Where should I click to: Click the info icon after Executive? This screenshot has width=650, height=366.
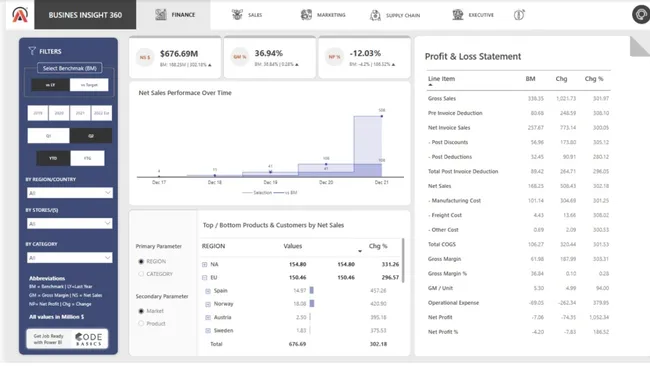pos(519,15)
